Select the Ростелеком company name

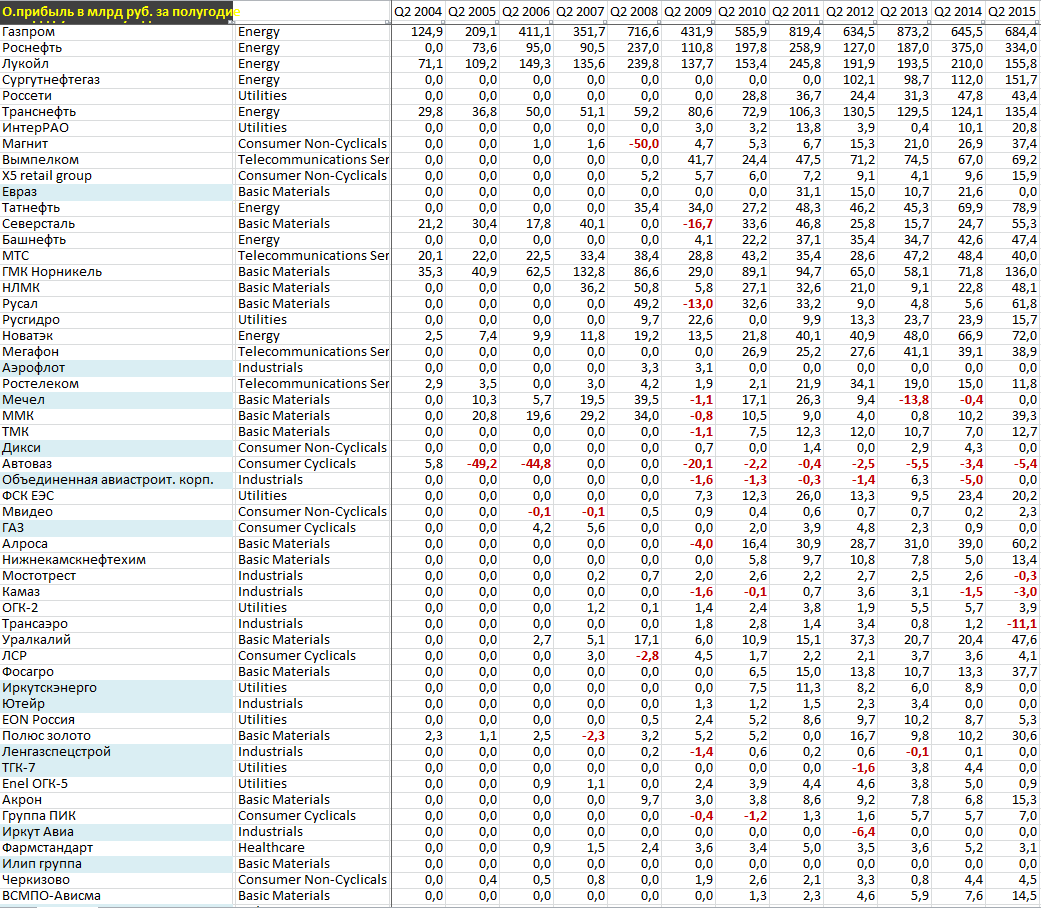118,384
